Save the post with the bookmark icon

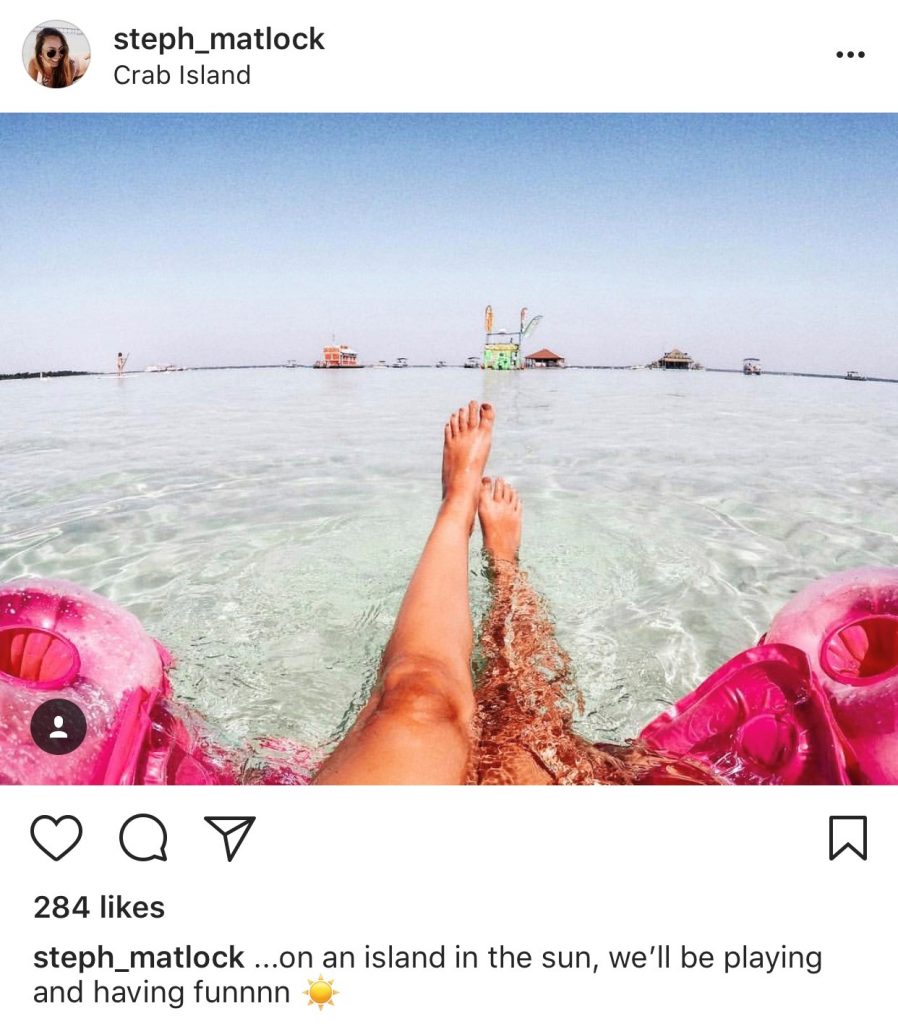point(848,837)
